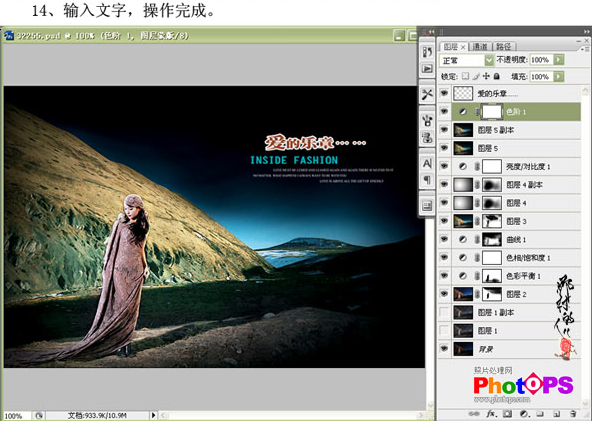592x421 pixels.
Task: Click adjustment icon on 色彩平衡 1 layer
Action: [462, 276]
